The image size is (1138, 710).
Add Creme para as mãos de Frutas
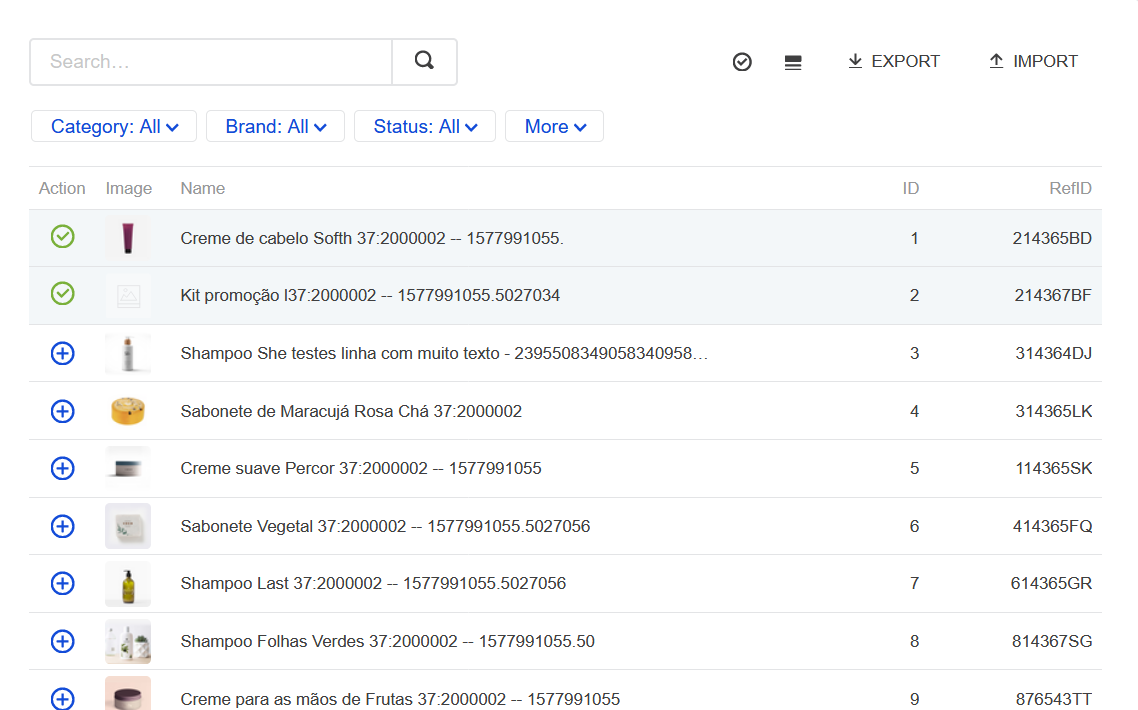point(62,699)
